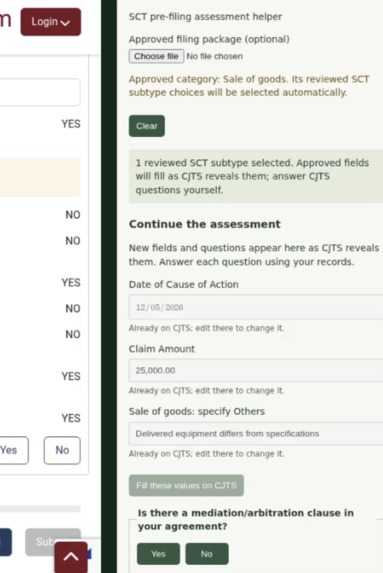Screen dimensions: 383x573
Task: Open the Login dropdown menu
Action: (x=50, y=22)
